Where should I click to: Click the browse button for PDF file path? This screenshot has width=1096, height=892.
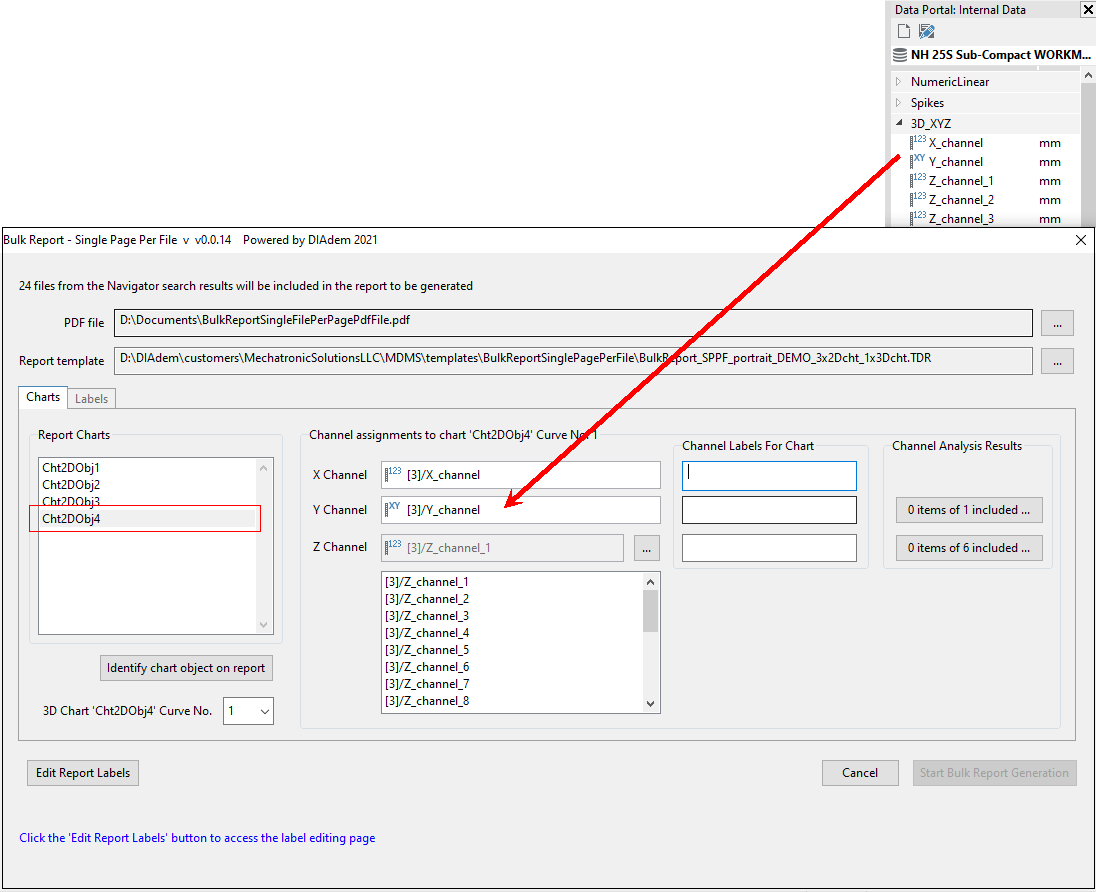[x=1057, y=322]
